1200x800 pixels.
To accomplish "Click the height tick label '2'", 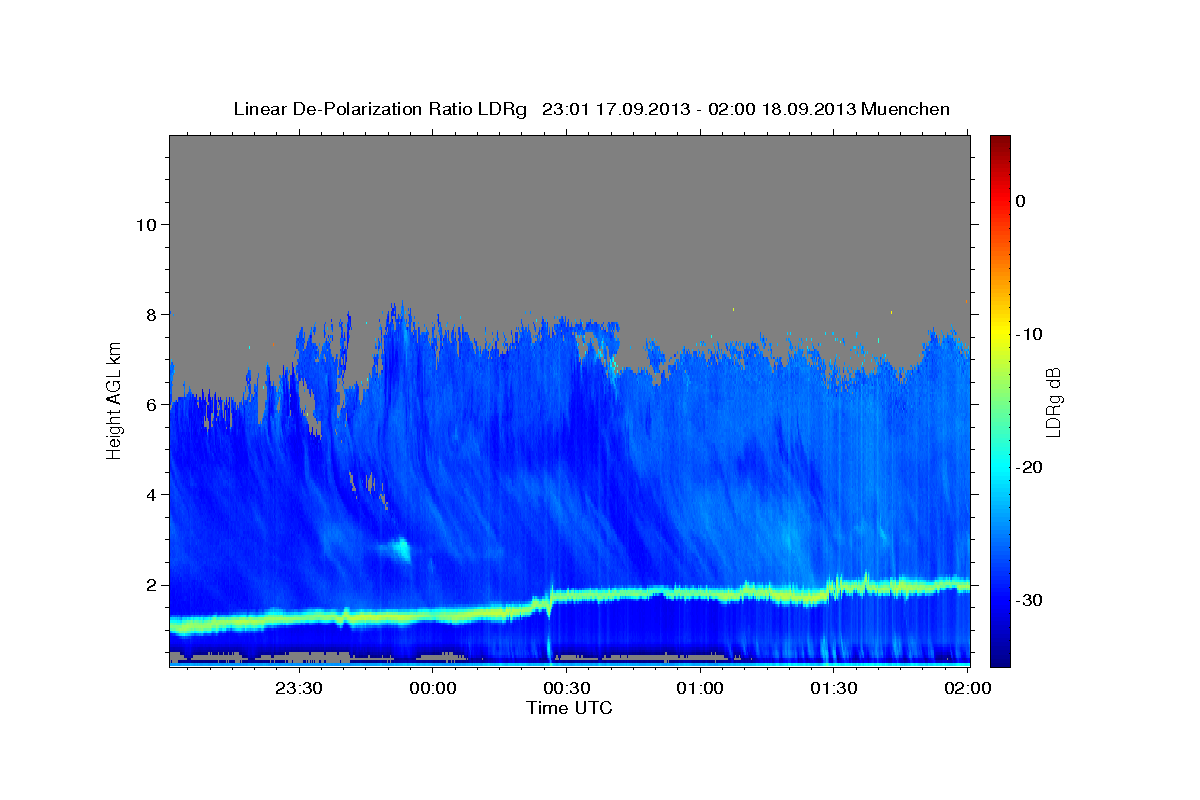I will [x=151, y=585].
